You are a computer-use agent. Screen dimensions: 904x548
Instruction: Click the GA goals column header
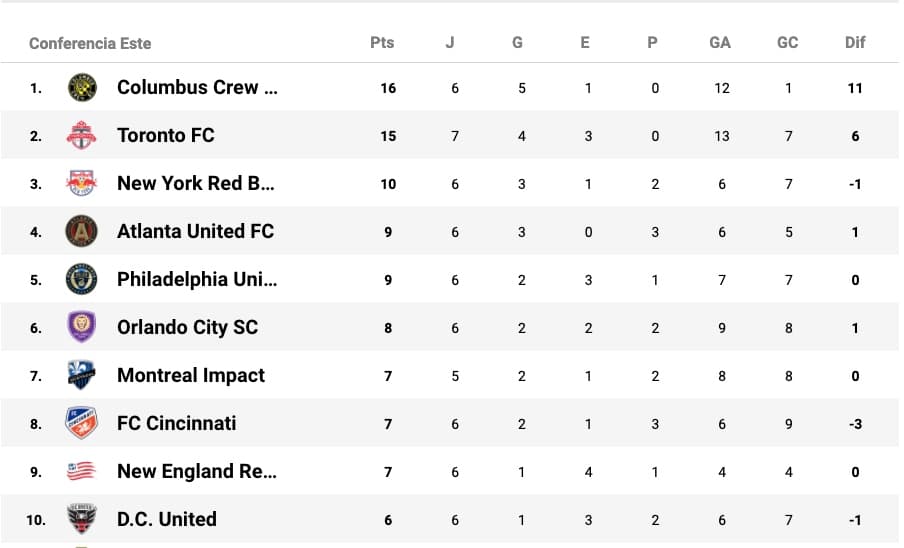(720, 43)
